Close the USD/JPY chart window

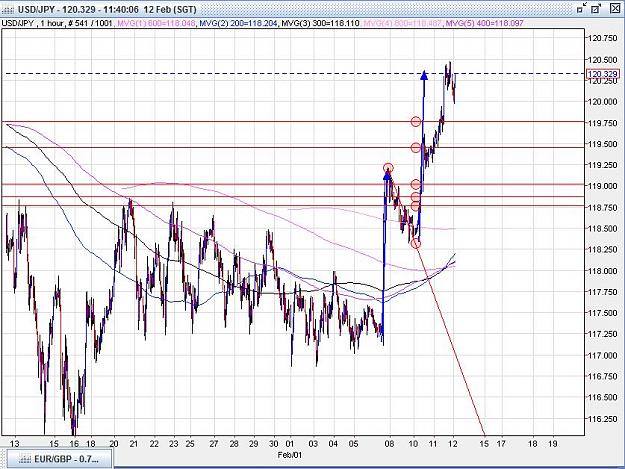616,8
